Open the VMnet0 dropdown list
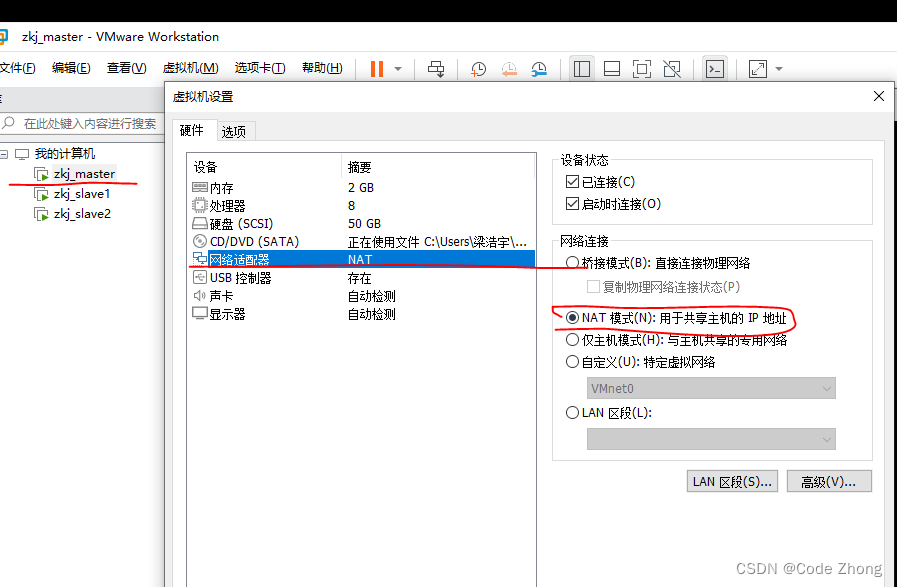 coord(711,388)
